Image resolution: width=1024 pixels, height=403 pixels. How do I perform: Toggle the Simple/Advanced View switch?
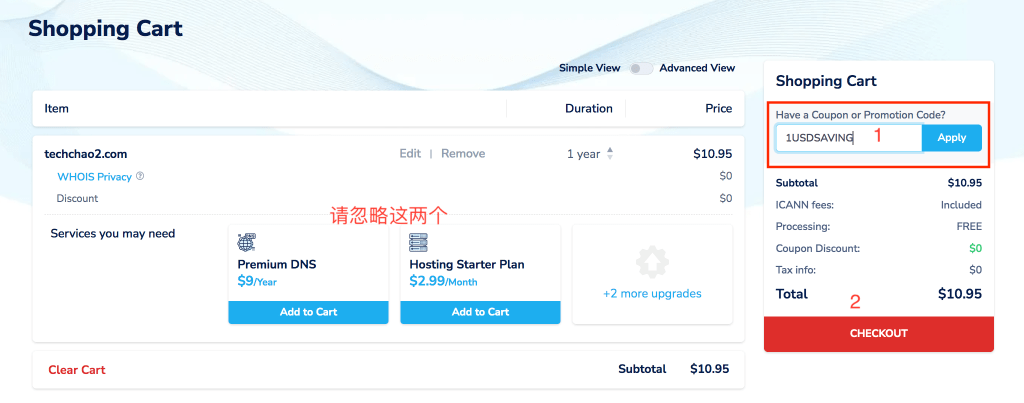[x=641, y=69]
